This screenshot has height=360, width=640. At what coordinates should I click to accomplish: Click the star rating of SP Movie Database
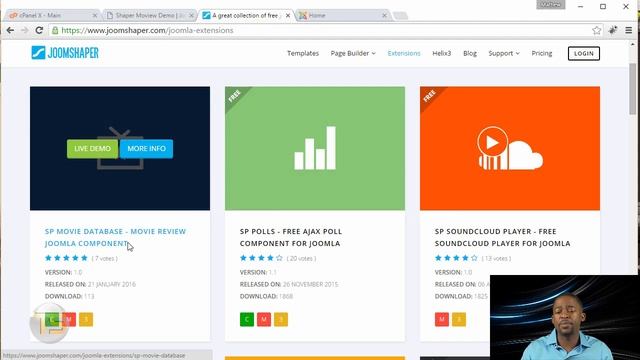(x=66, y=258)
